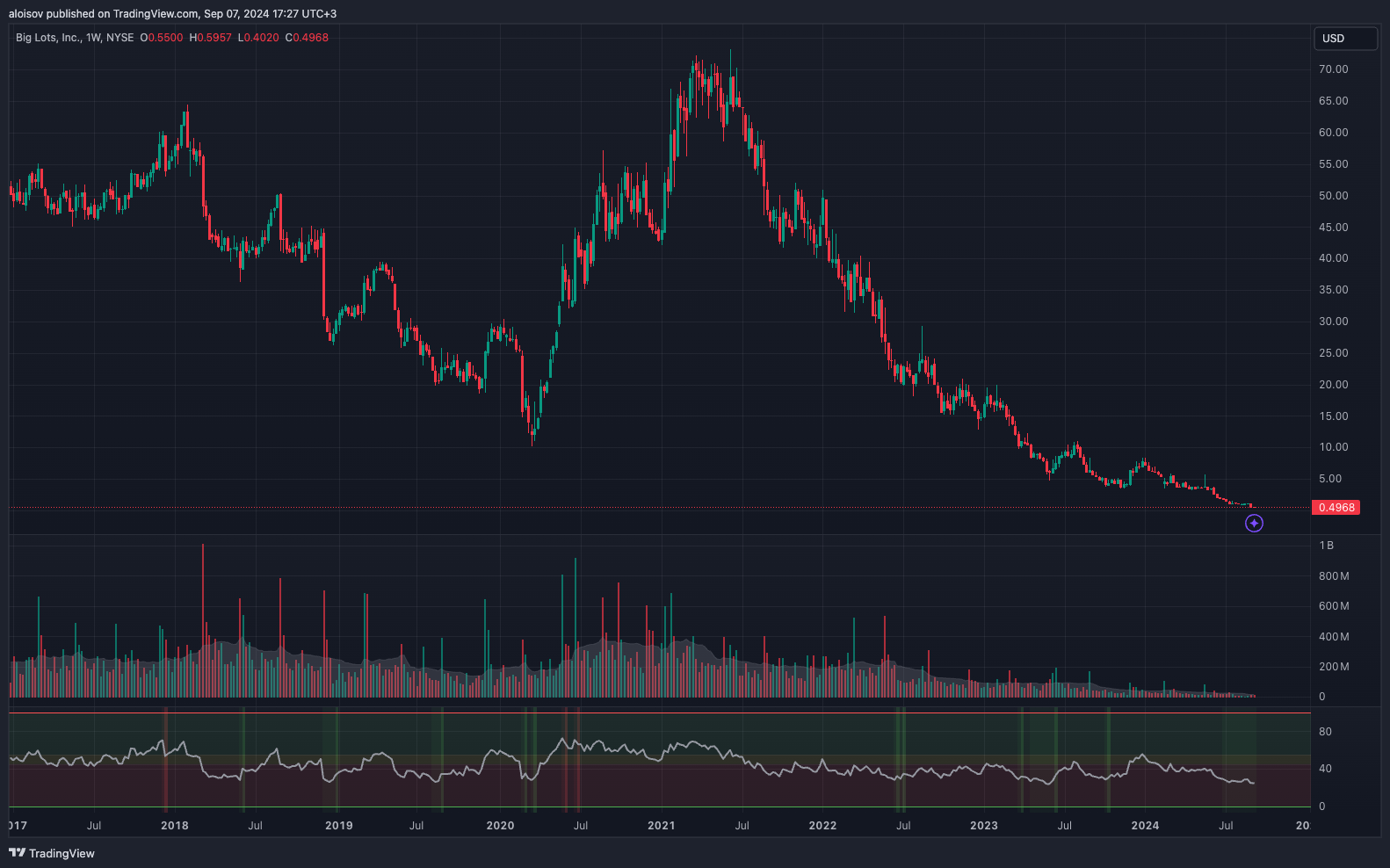Click the red current price tag on the price axis
This screenshot has width=1390, height=868.
[x=1336, y=508]
